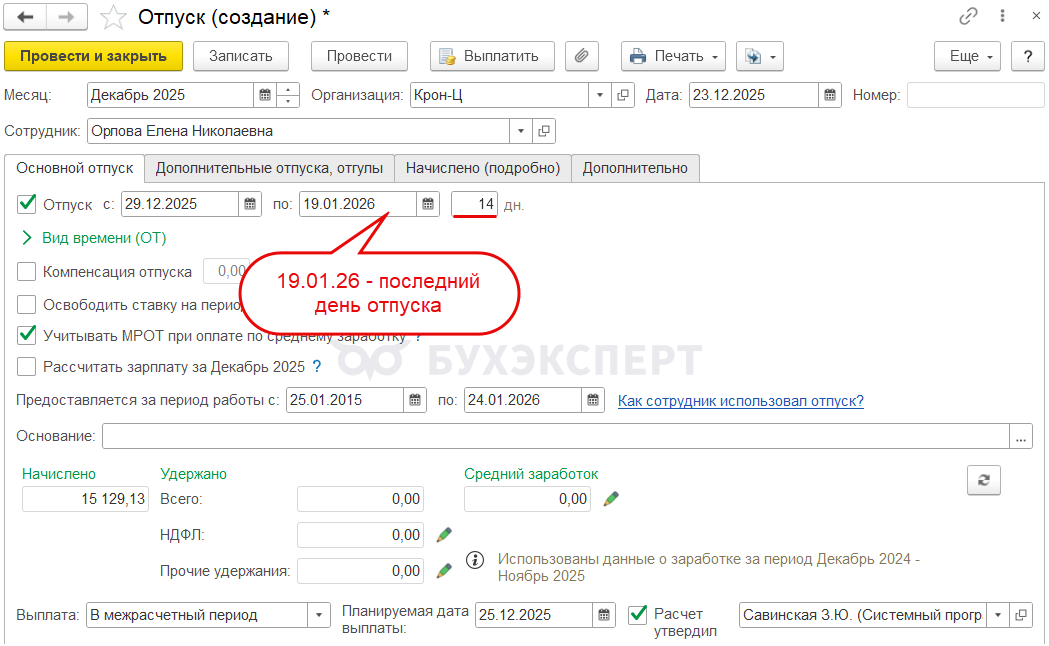Switch to Основной отпуск tab

[75, 168]
